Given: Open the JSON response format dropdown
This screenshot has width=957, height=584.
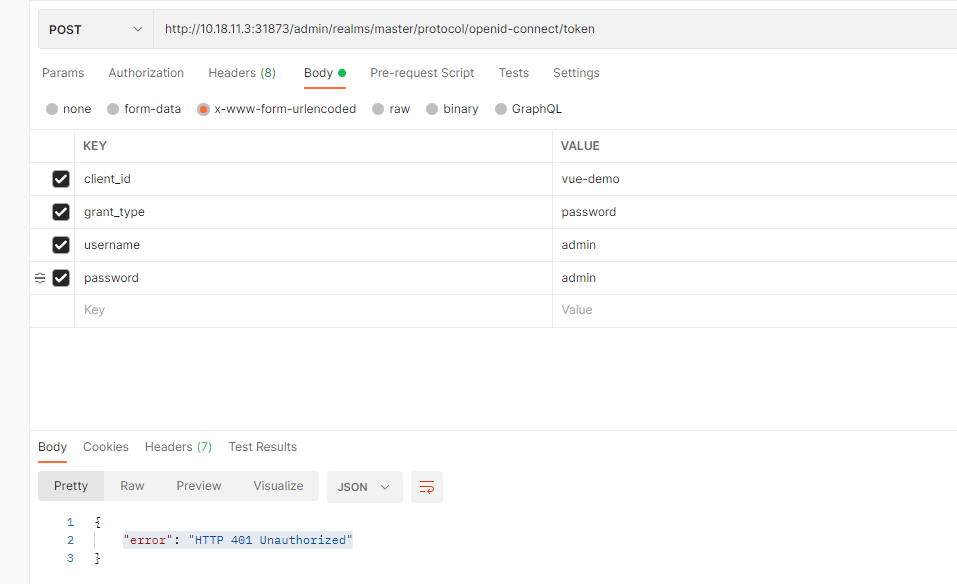Looking at the screenshot, I should (x=364, y=486).
